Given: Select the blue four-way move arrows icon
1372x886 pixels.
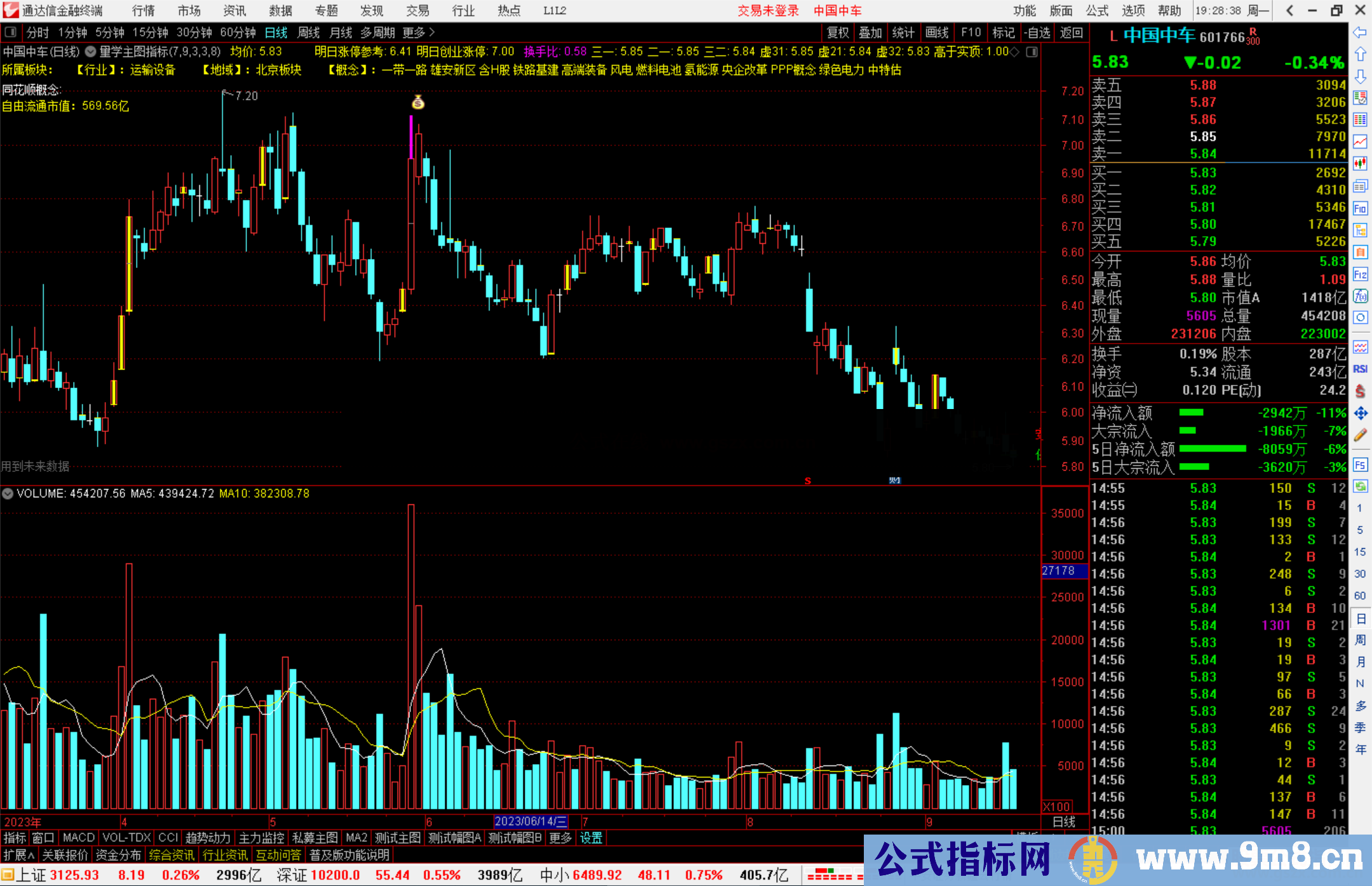Looking at the screenshot, I should [x=1360, y=413].
